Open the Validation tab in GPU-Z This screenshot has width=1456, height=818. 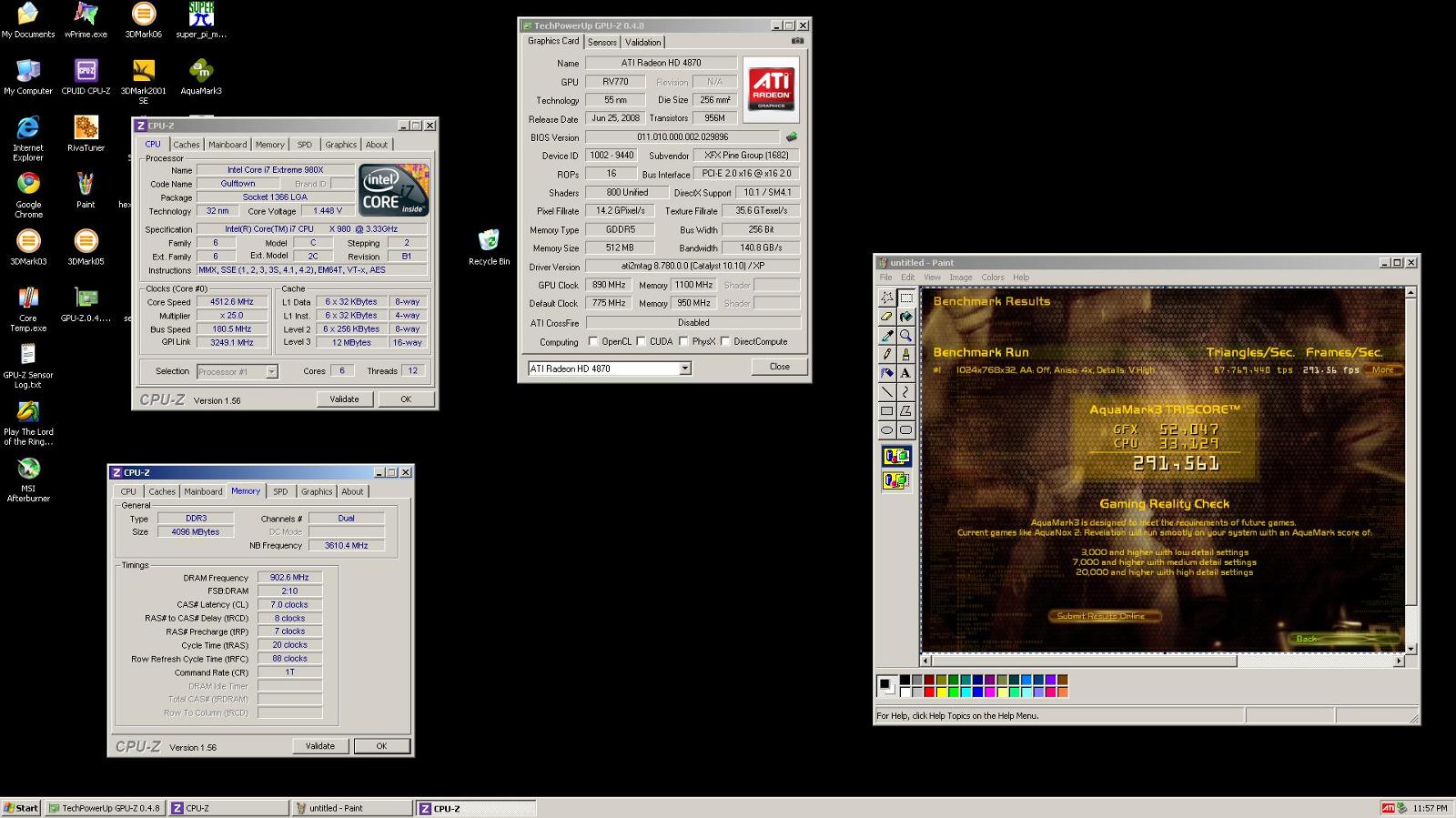(x=642, y=42)
